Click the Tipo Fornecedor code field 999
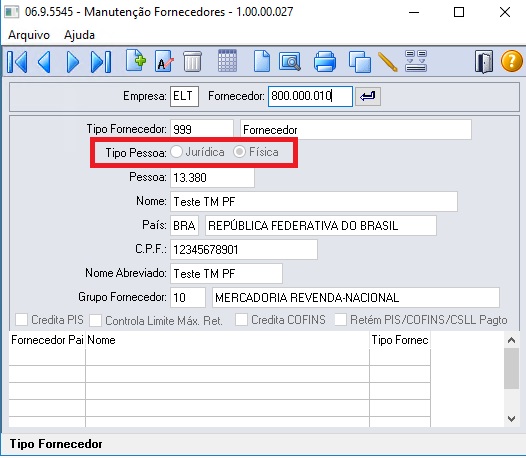 coord(202,130)
